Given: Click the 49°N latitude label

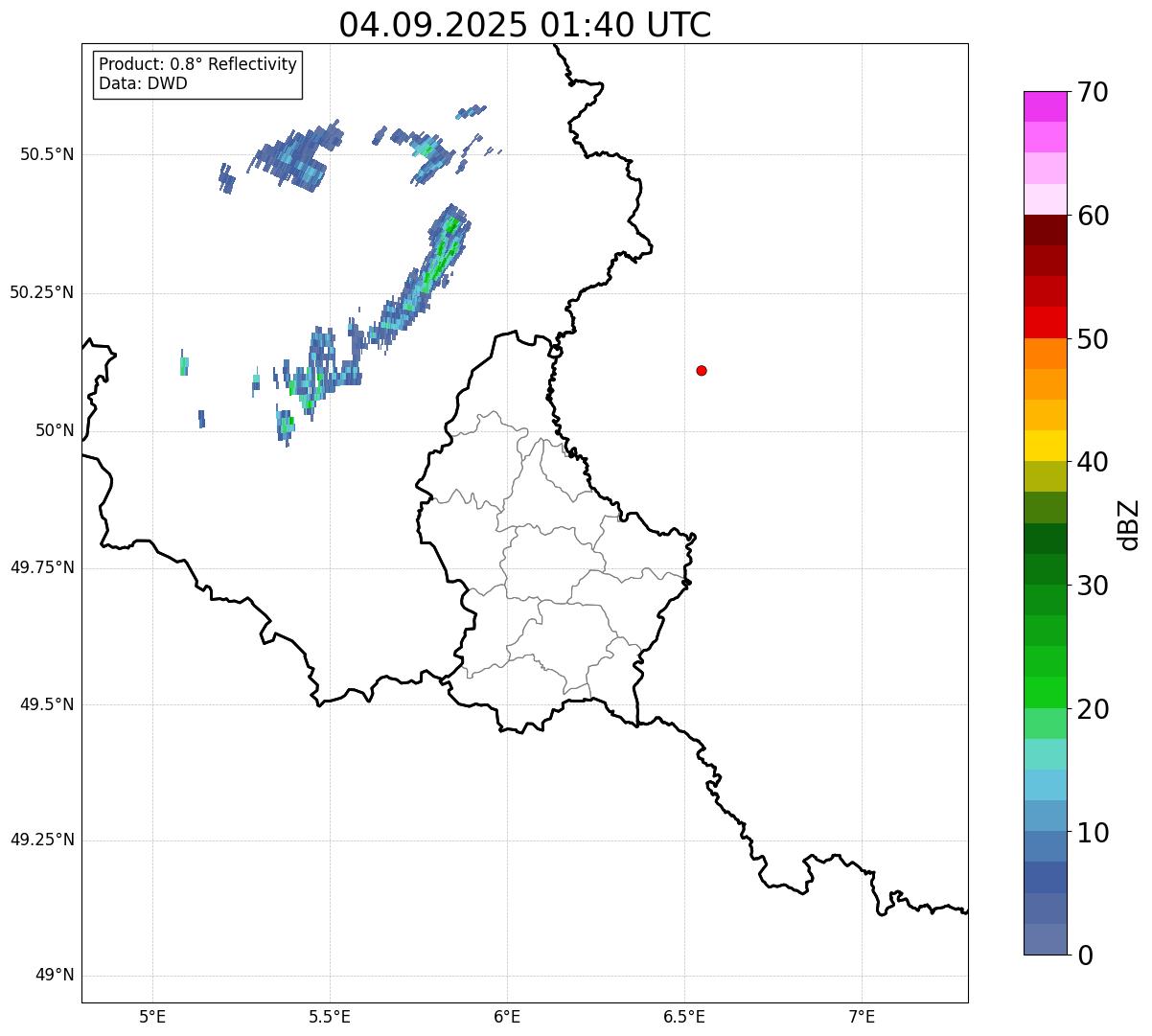Looking at the screenshot, I should [55, 976].
